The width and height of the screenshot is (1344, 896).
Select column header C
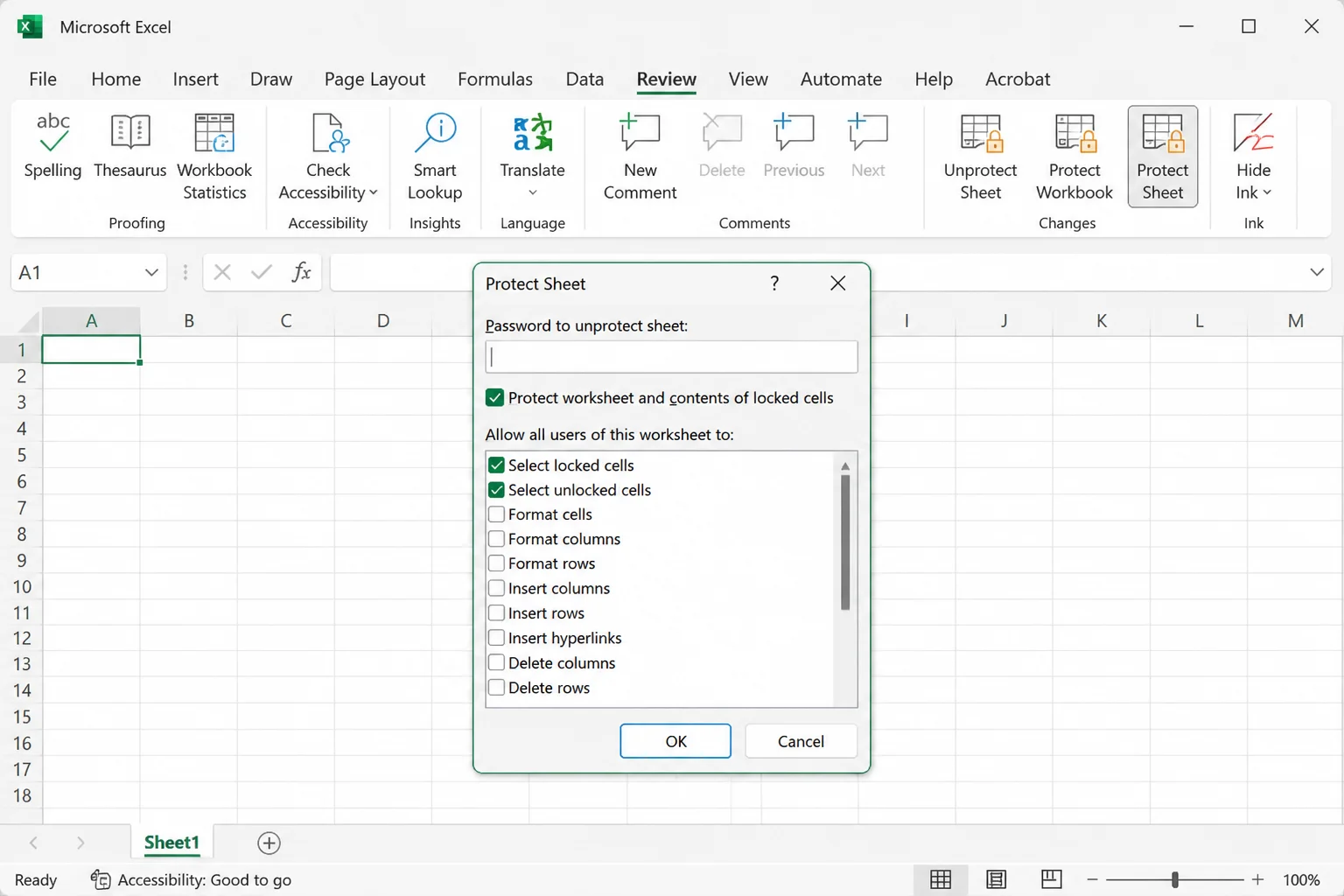tap(285, 320)
